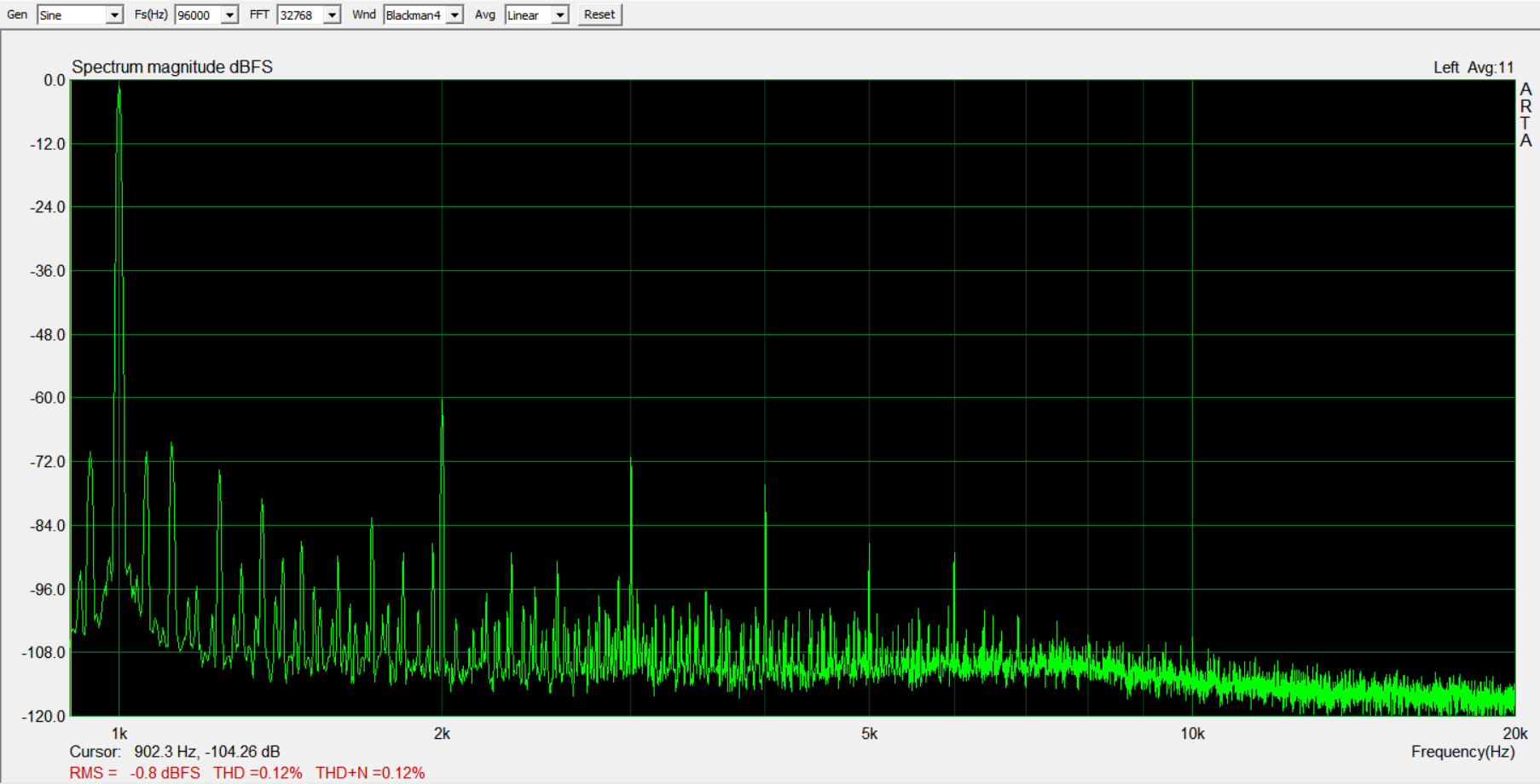Image resolution: width=1540 pixels, height=784 pixels.
Task: Click the 20k frequency axis label
Action: click(1515, 734)
